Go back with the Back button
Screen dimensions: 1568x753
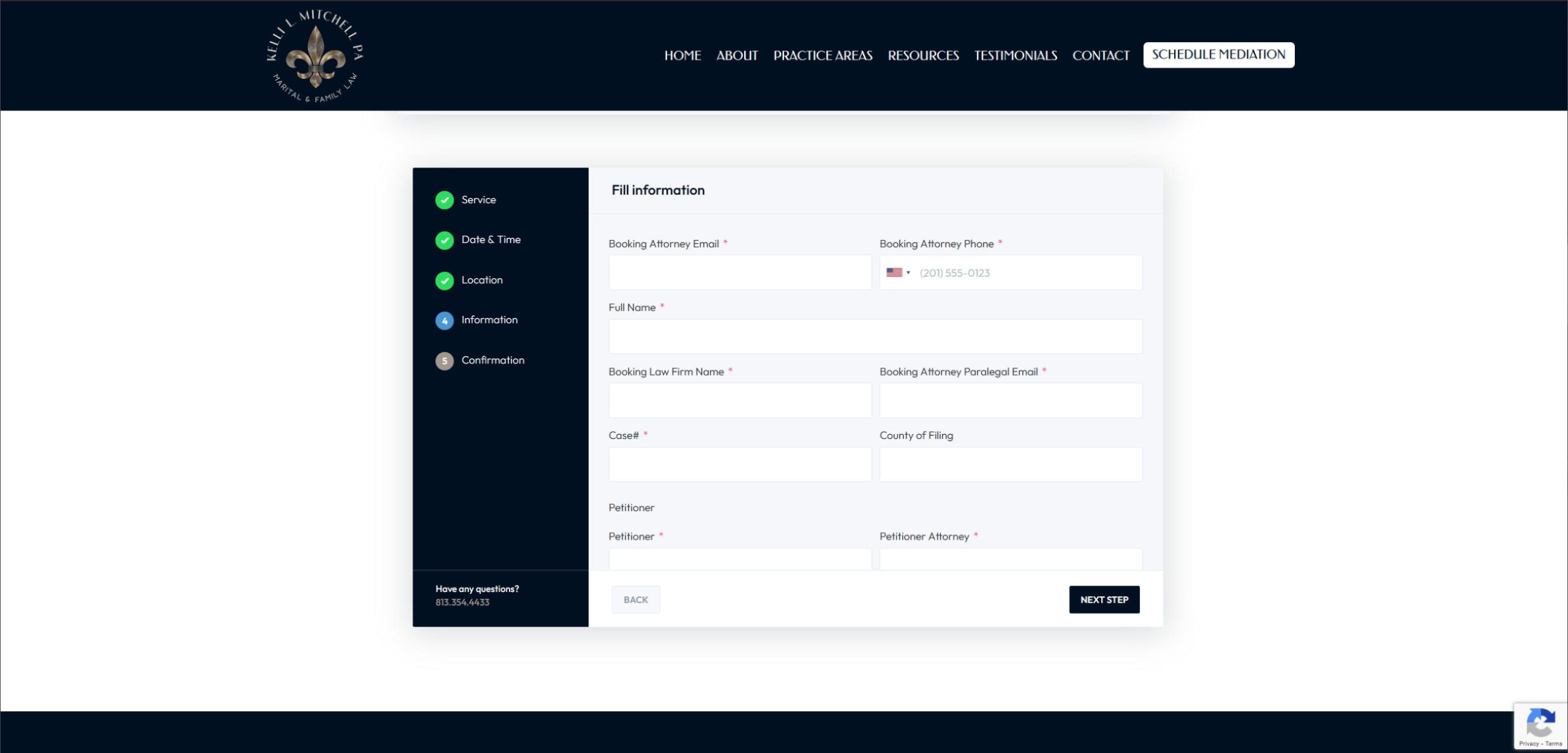635,599
